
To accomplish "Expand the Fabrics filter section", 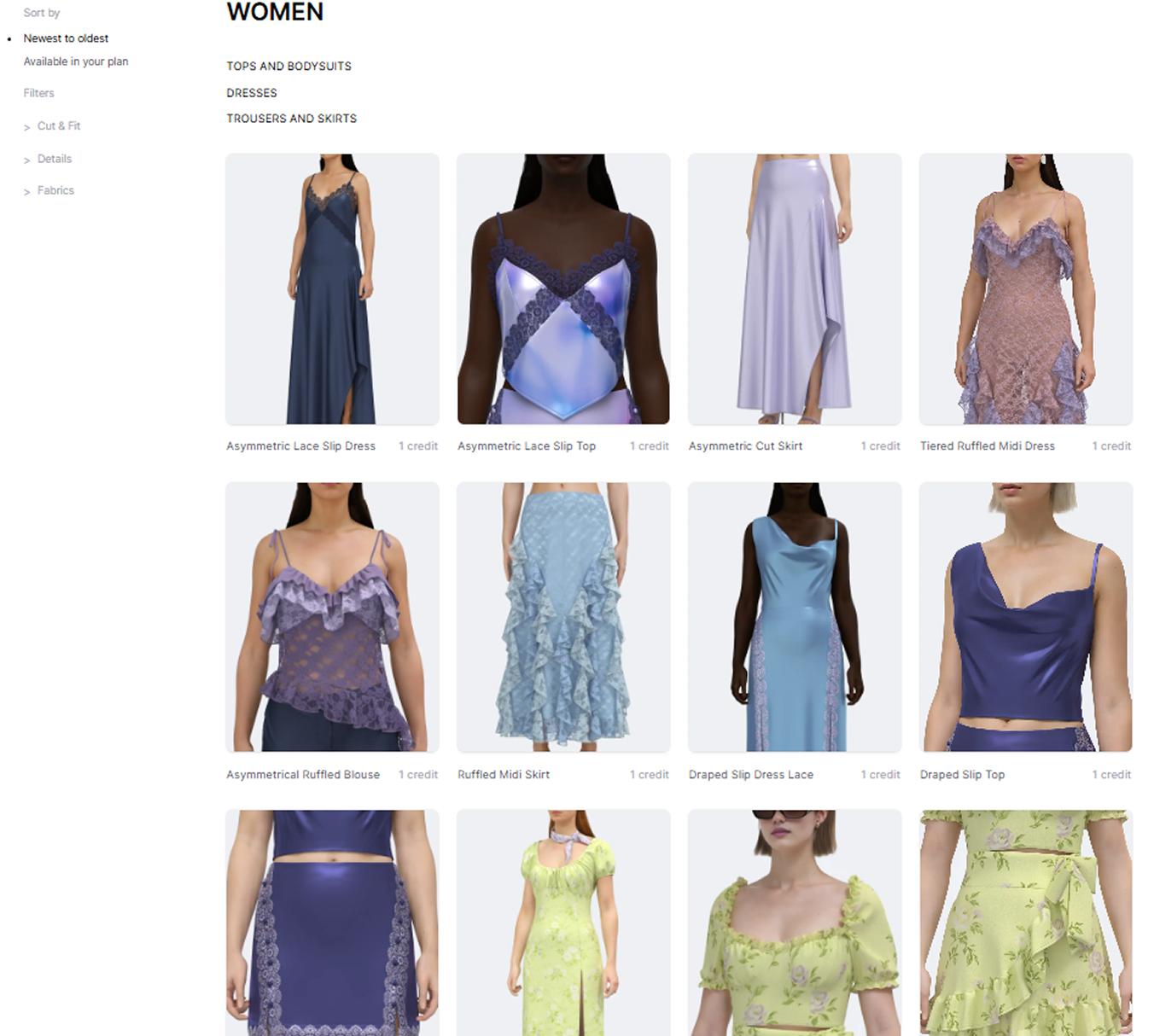I will pyautogui.click(x=55, y=191).
